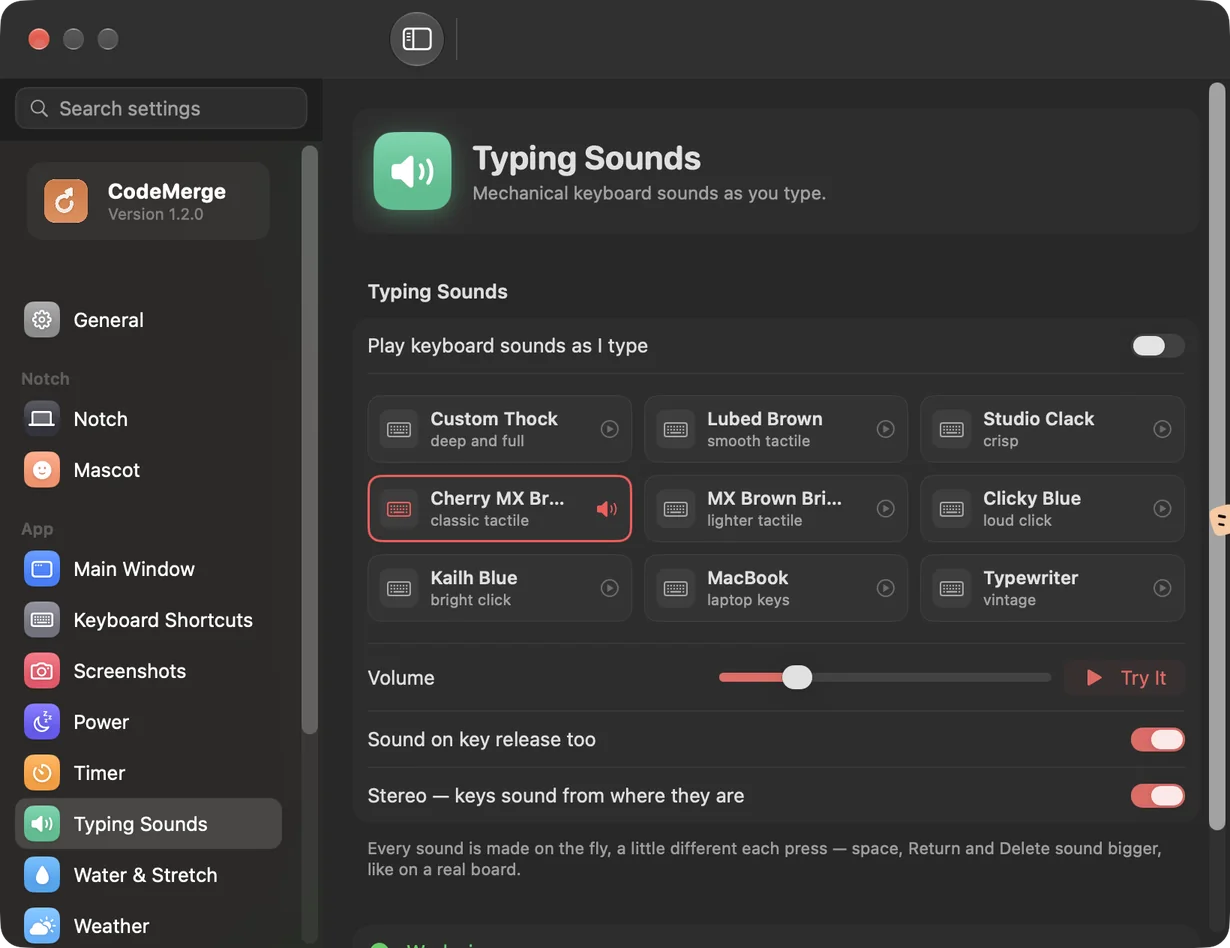Open Screenshots settings
The height and width of the screenshot is (948, 1230).
[x=148, y=671]
